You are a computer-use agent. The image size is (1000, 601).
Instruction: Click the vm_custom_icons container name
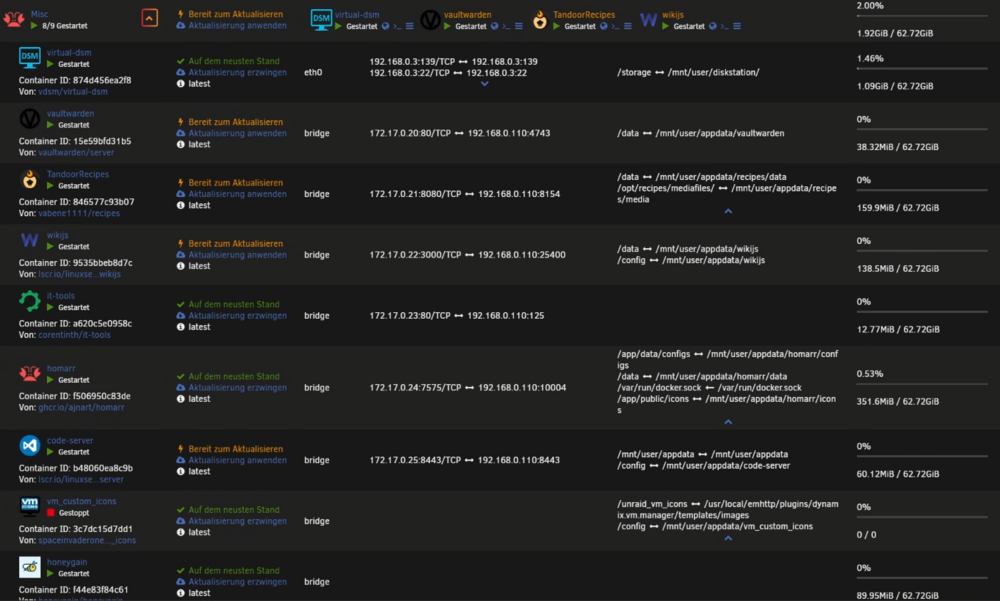pyautogui.click(x=82, y=501)
